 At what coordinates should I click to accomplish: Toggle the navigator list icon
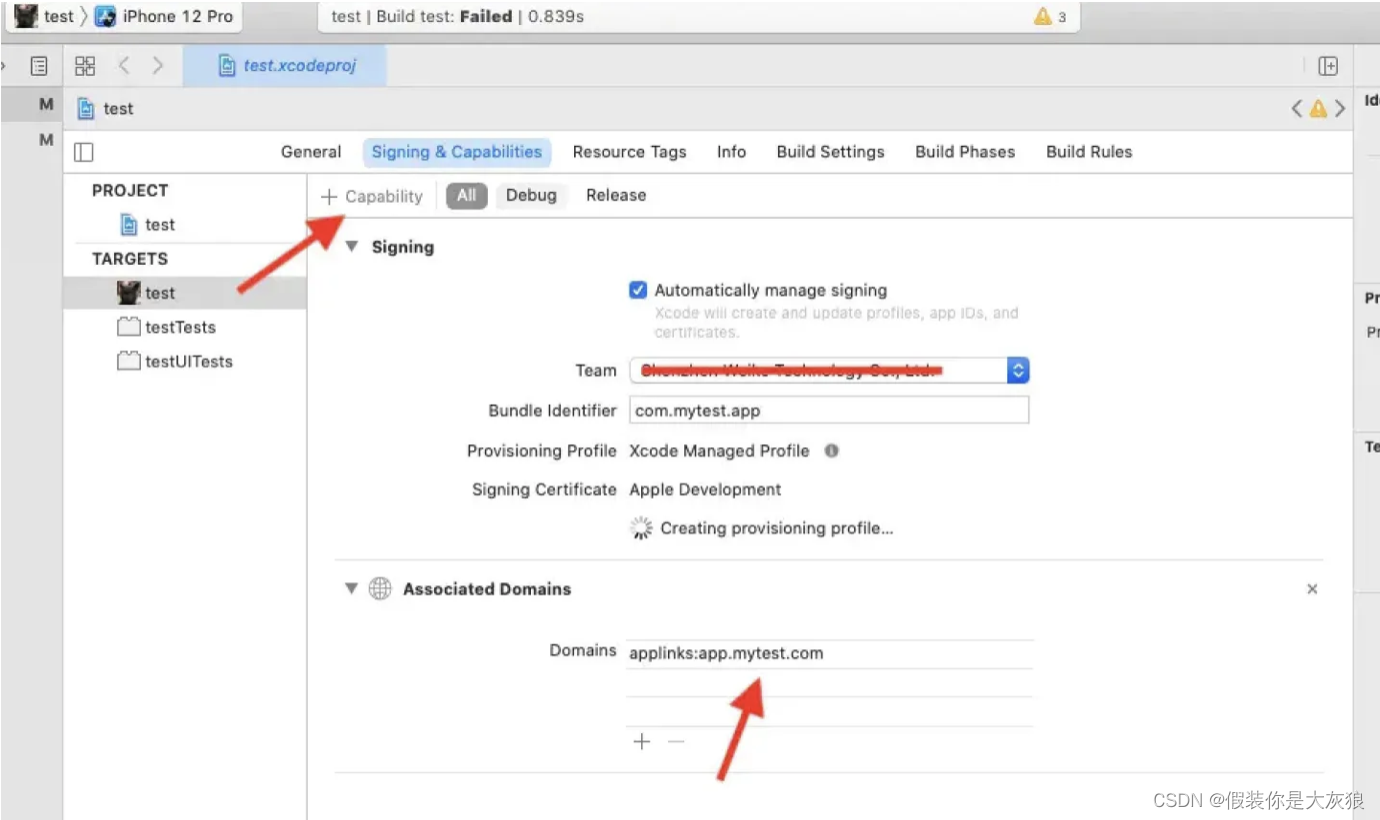(39, 66)
